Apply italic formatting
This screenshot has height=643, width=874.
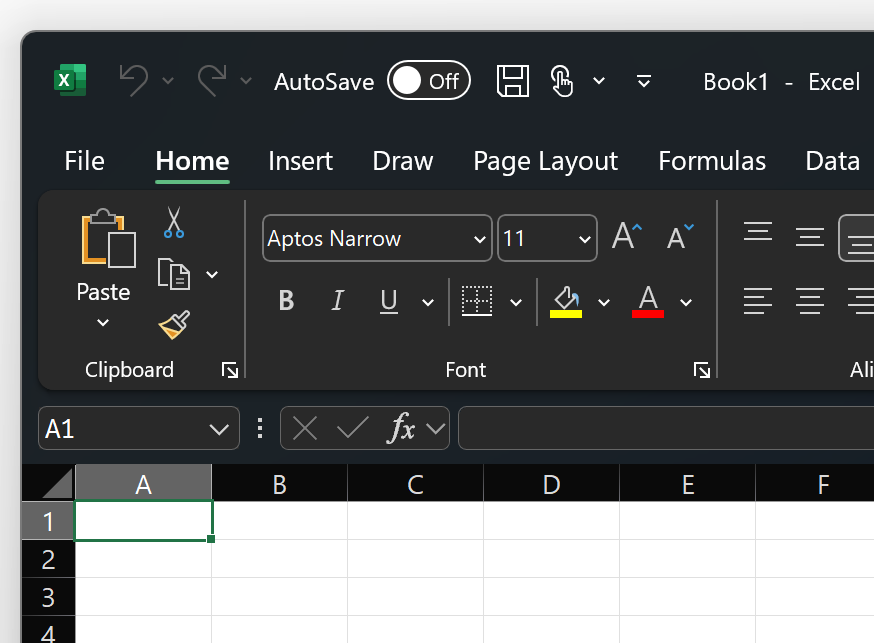point(337,300)
